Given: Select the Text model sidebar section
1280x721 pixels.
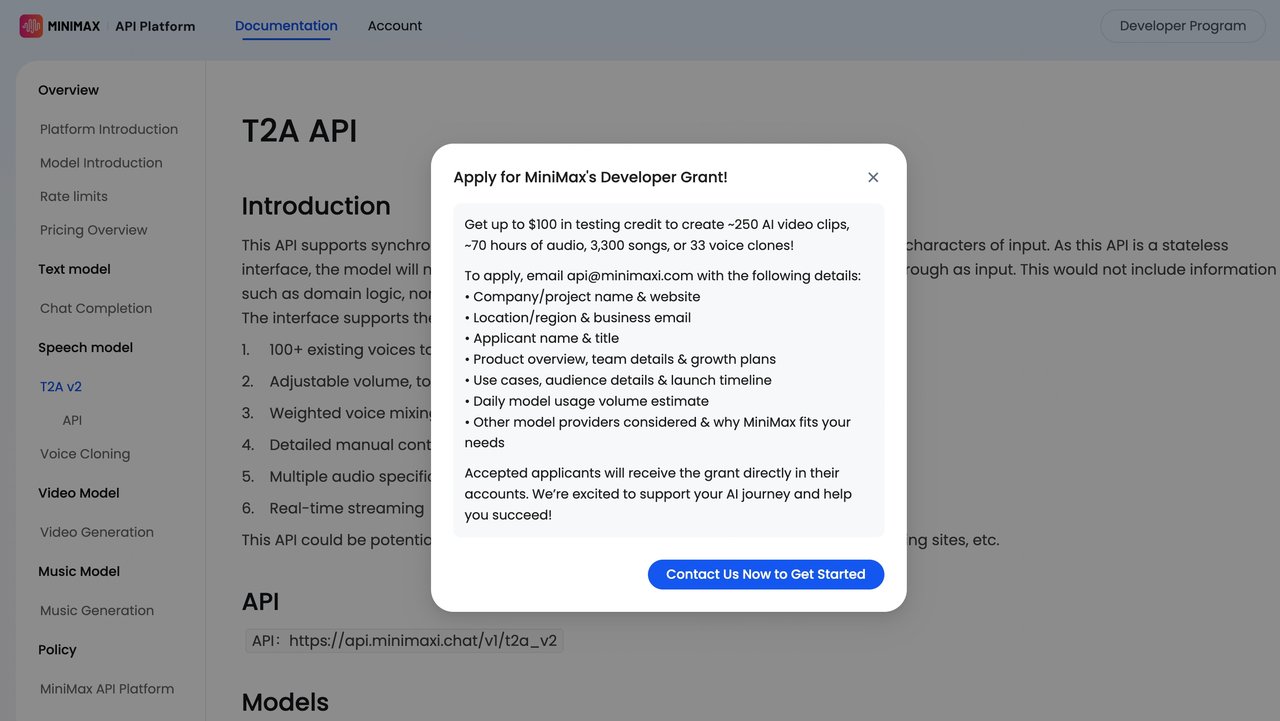Looking at the screenshot, I should coord(74,269).
